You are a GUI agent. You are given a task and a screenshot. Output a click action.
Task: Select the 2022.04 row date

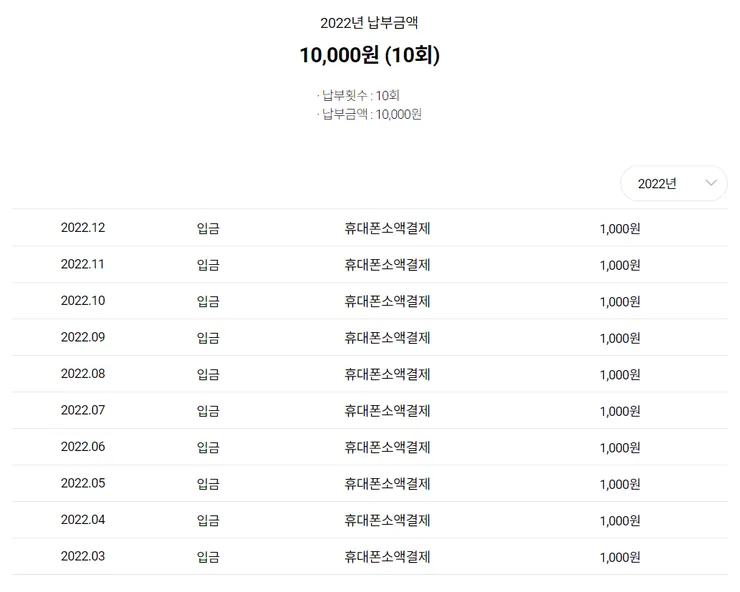83,520
